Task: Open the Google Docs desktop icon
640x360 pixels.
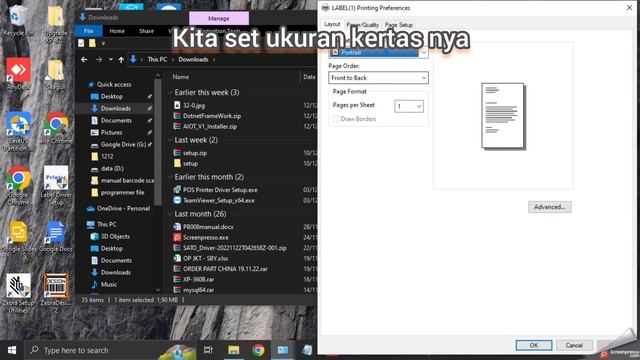Action: [56, 236]
